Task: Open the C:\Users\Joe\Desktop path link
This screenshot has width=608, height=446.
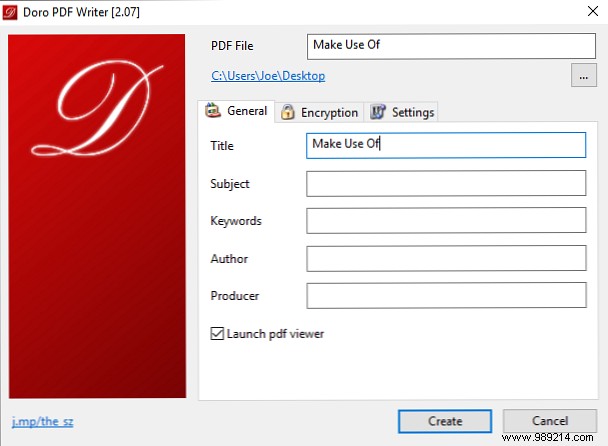Action: (x=268, y=76)
